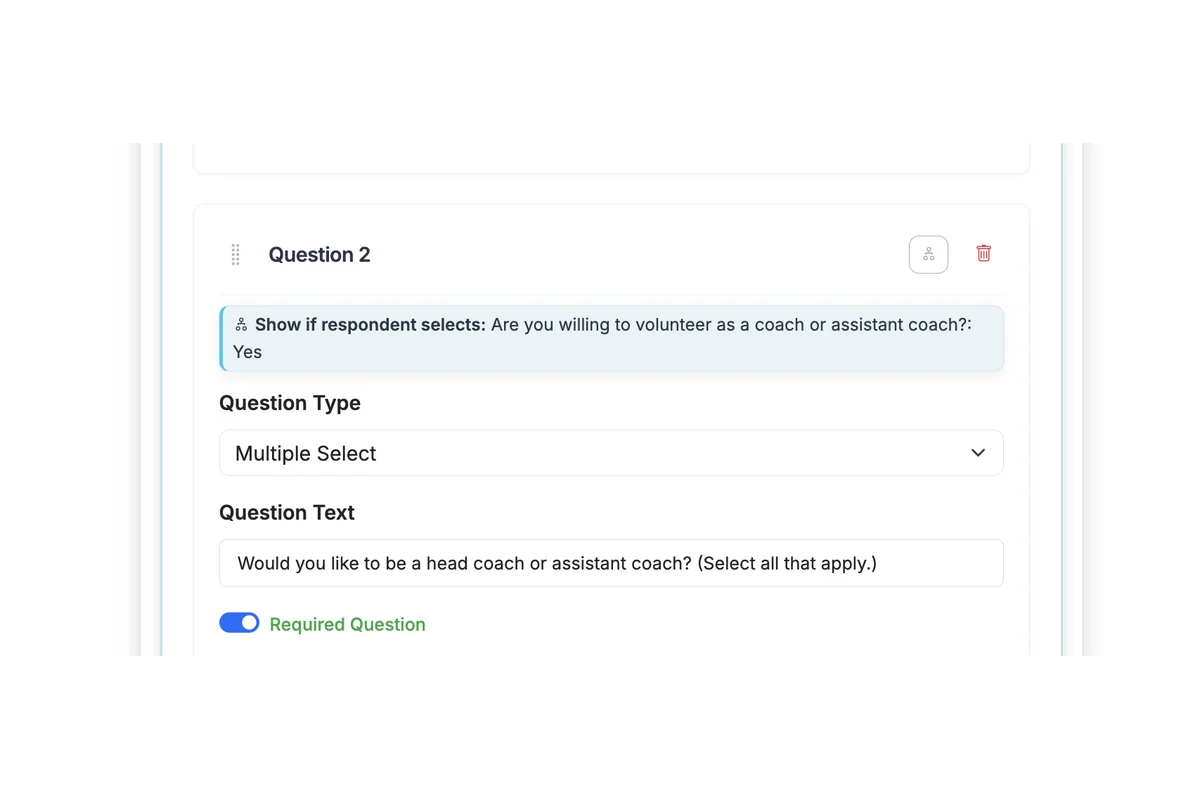Viewport: 1200px width, 800px height.
Task: Select the Question 2 heading
Action: pyautogui.click(x=319, y=254)
